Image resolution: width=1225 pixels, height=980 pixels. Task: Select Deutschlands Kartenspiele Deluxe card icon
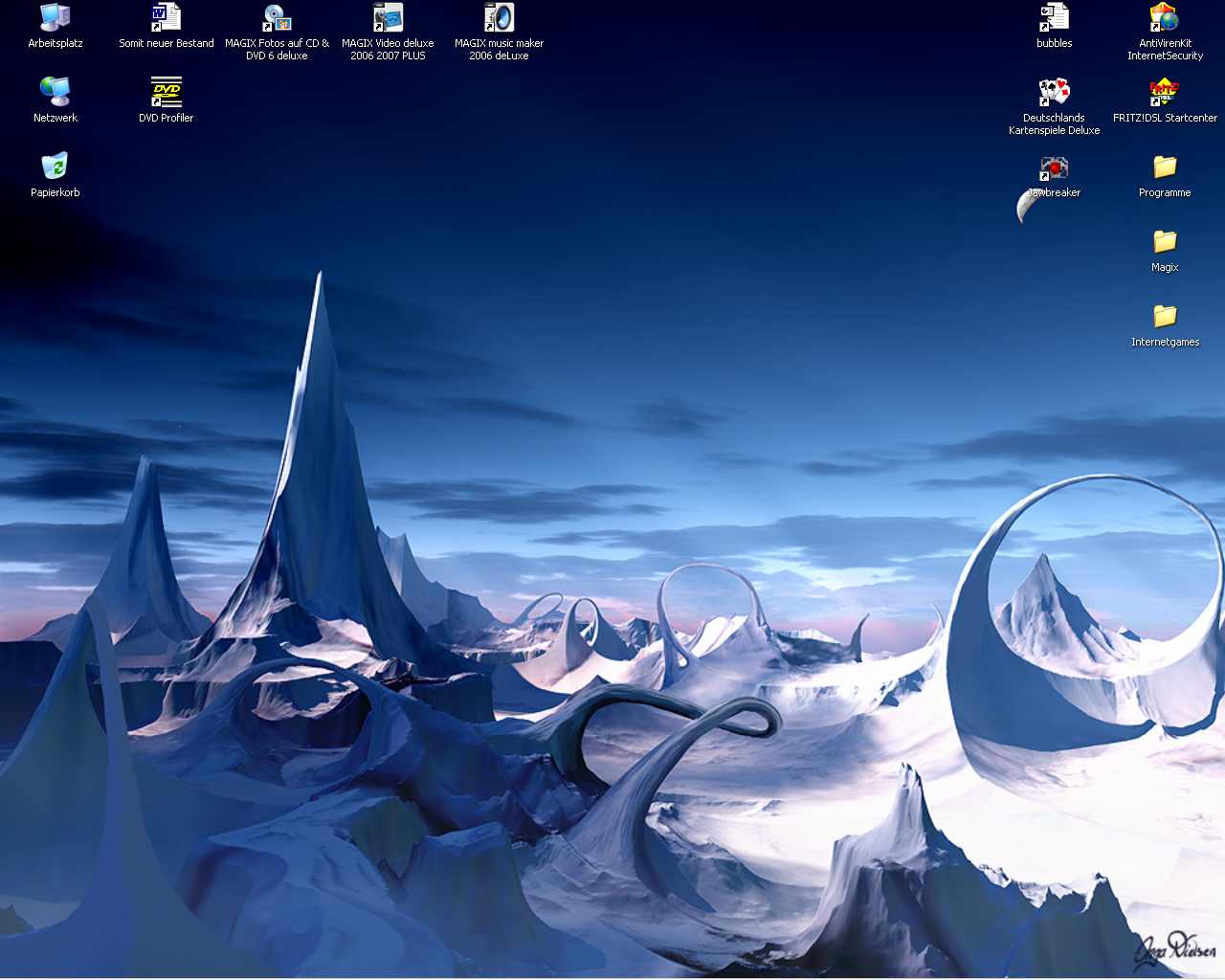tap(1054, 92)
